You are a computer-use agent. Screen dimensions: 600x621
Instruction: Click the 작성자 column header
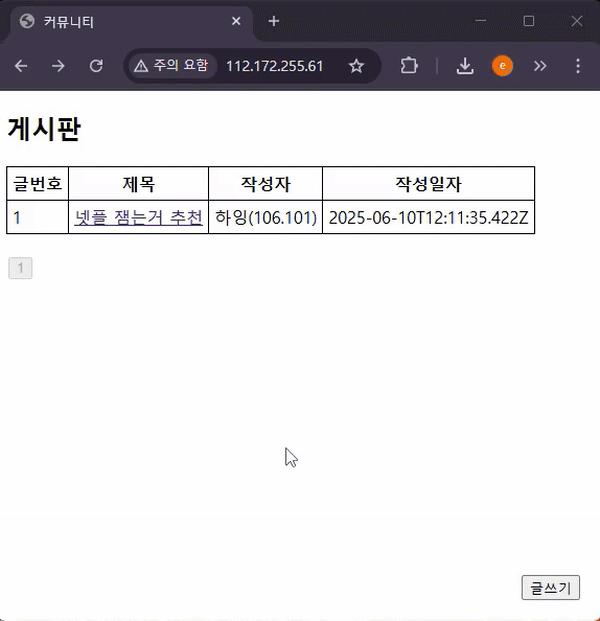click(265, 184)
